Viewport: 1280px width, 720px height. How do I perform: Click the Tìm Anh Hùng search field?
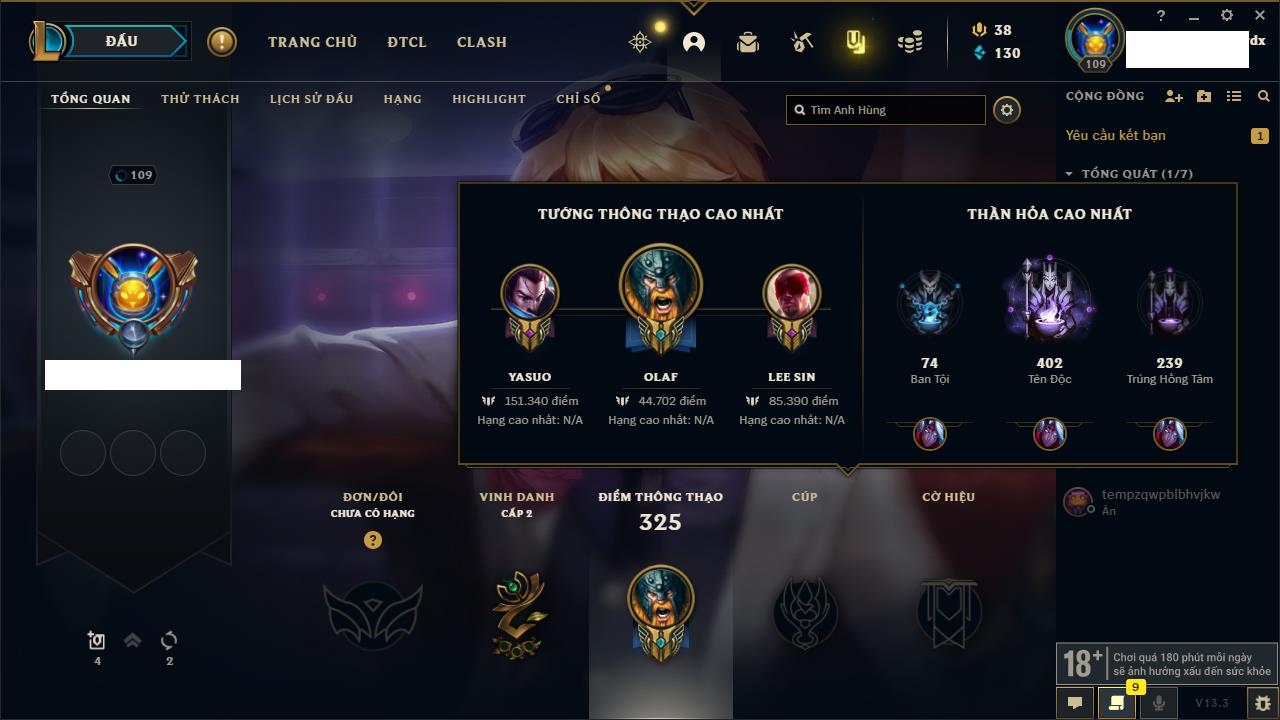886,110
